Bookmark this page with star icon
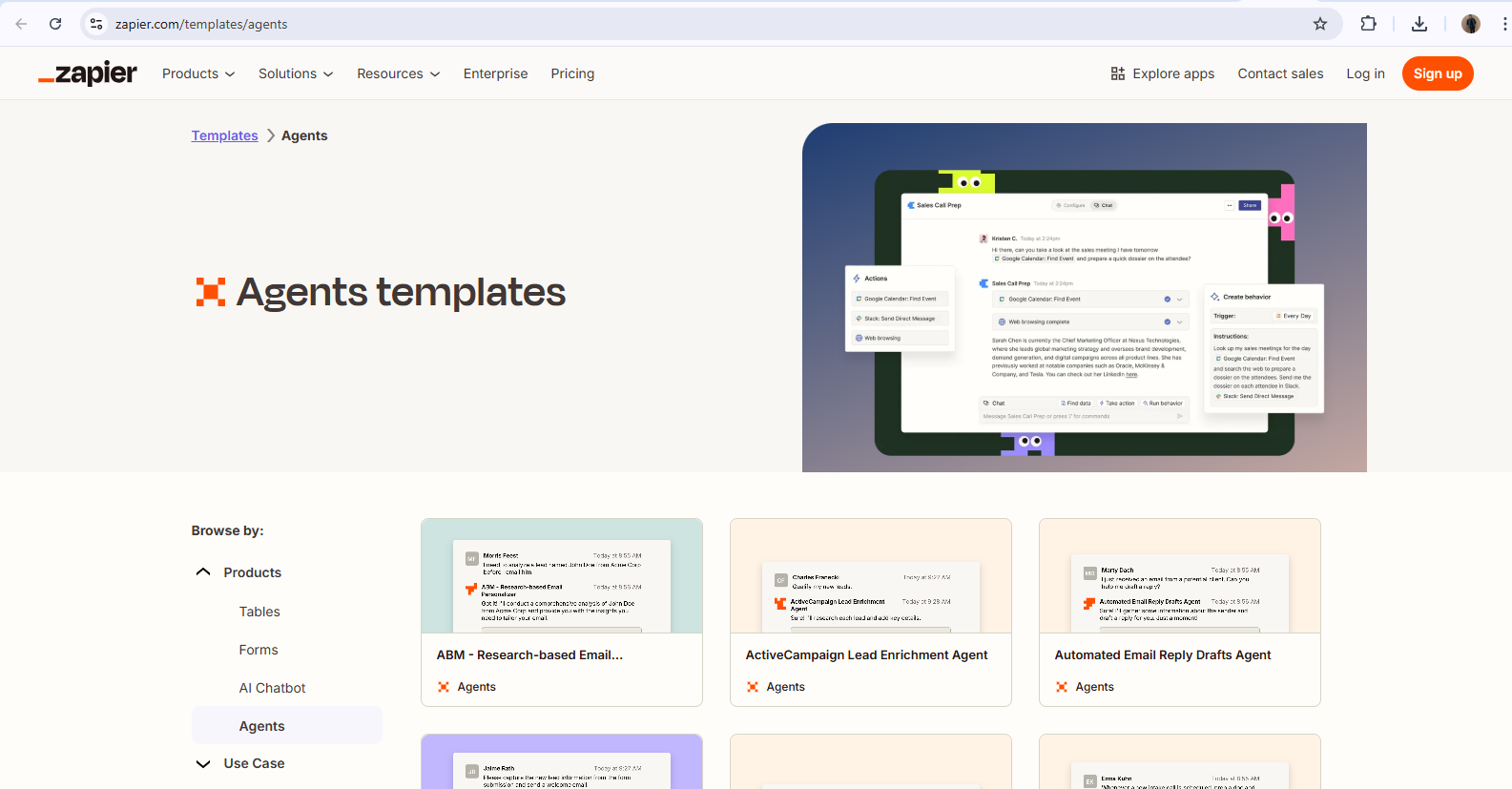The image size is (1512, 789). pos(1319,24)
